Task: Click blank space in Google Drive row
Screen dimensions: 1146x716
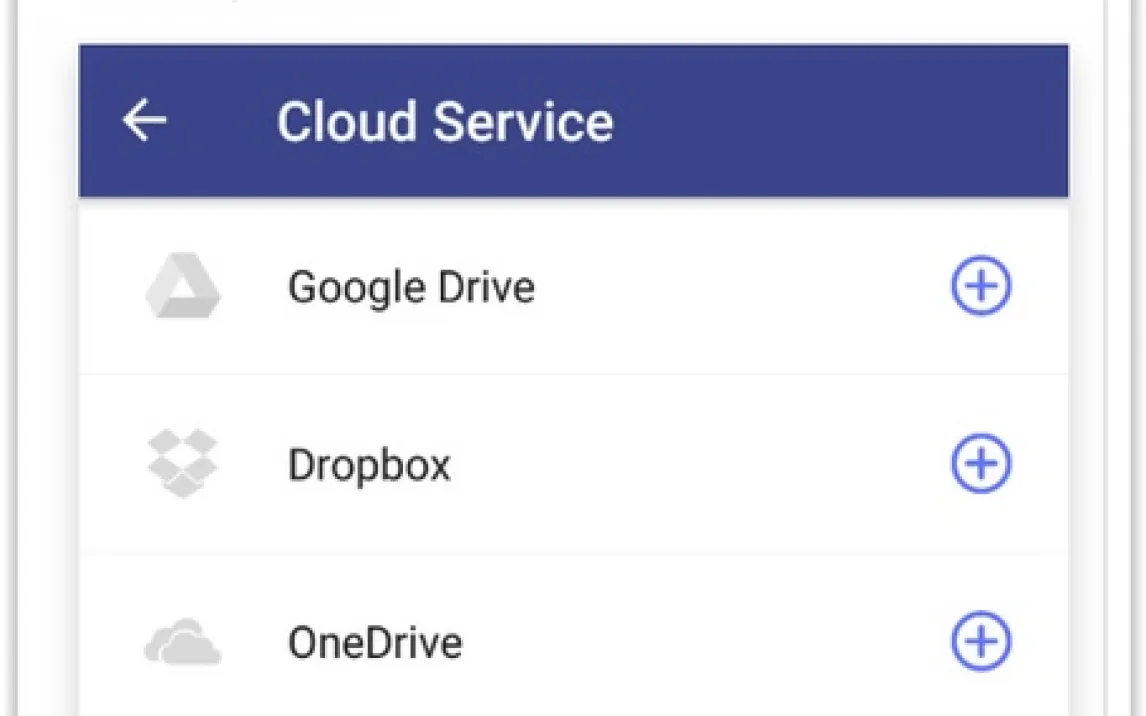Action: pos(740,287)
